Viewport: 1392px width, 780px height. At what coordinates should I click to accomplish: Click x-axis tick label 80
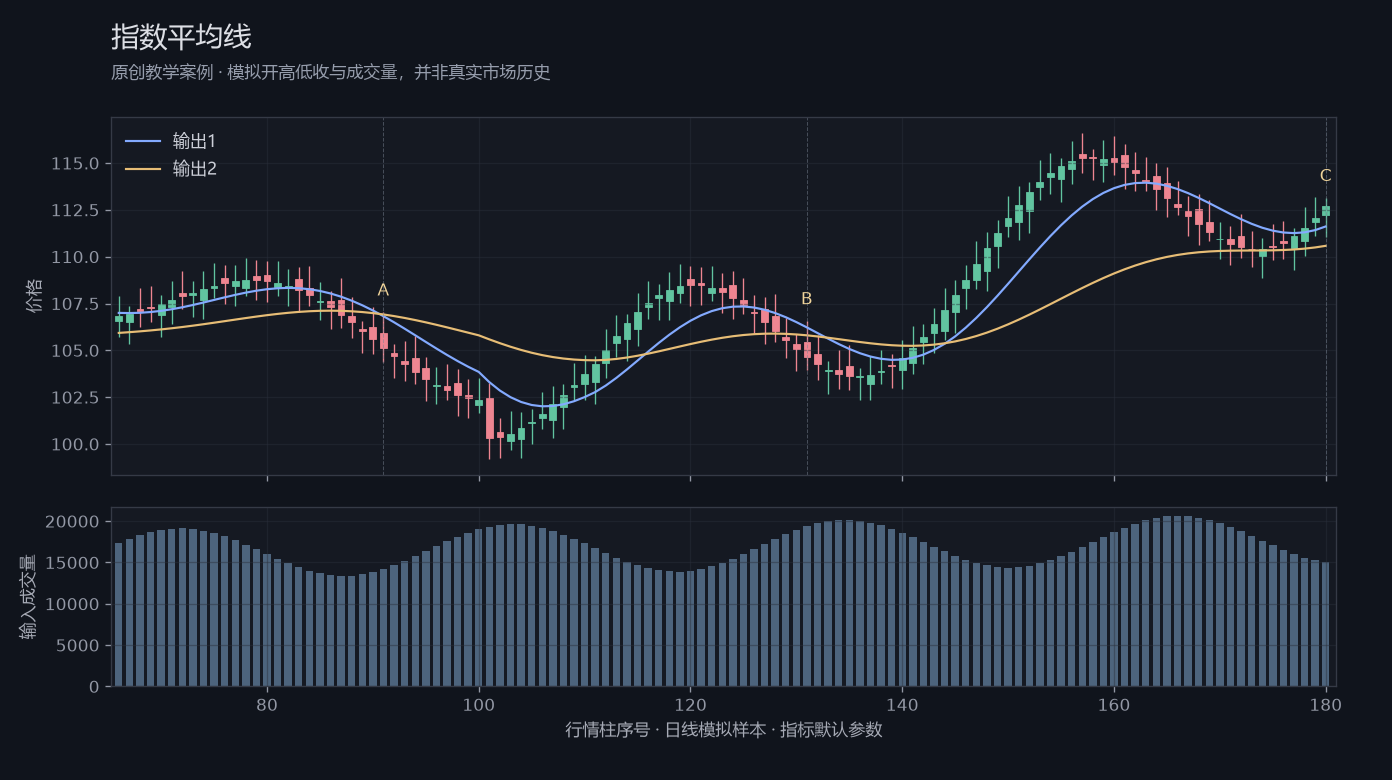click(267, 703)
